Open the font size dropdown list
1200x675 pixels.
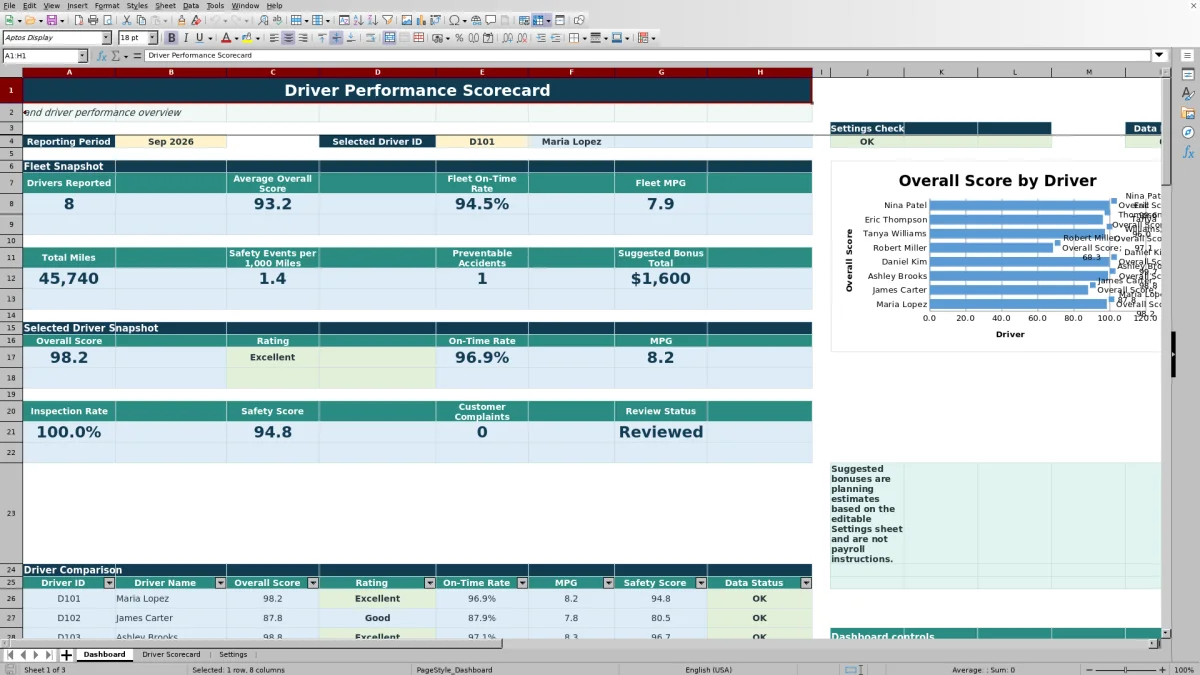(x=152, y=38)
